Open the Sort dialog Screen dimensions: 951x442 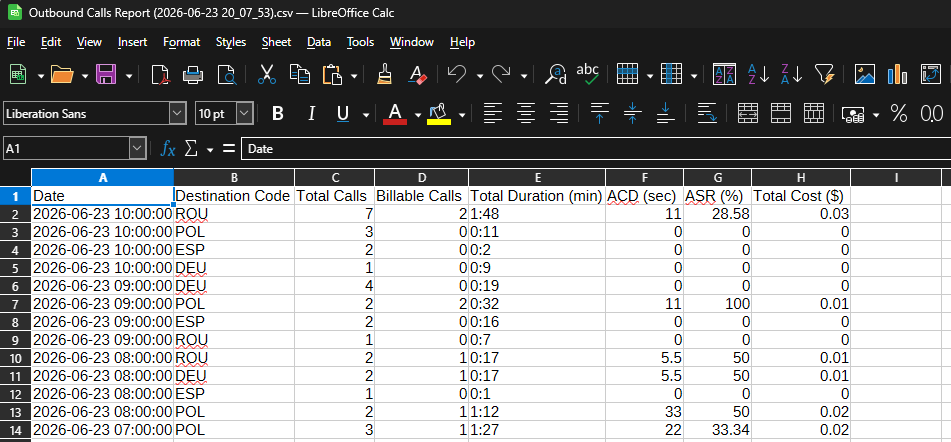pos(724,75)
